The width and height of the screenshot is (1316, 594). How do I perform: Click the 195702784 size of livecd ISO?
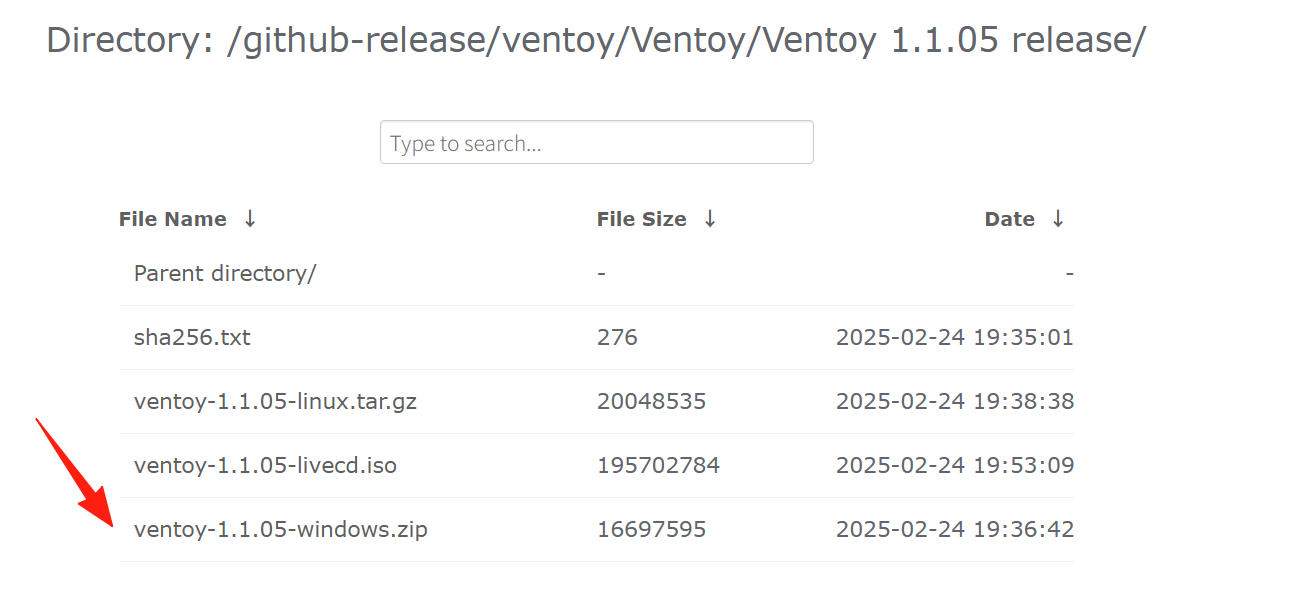tap(658, 465)
